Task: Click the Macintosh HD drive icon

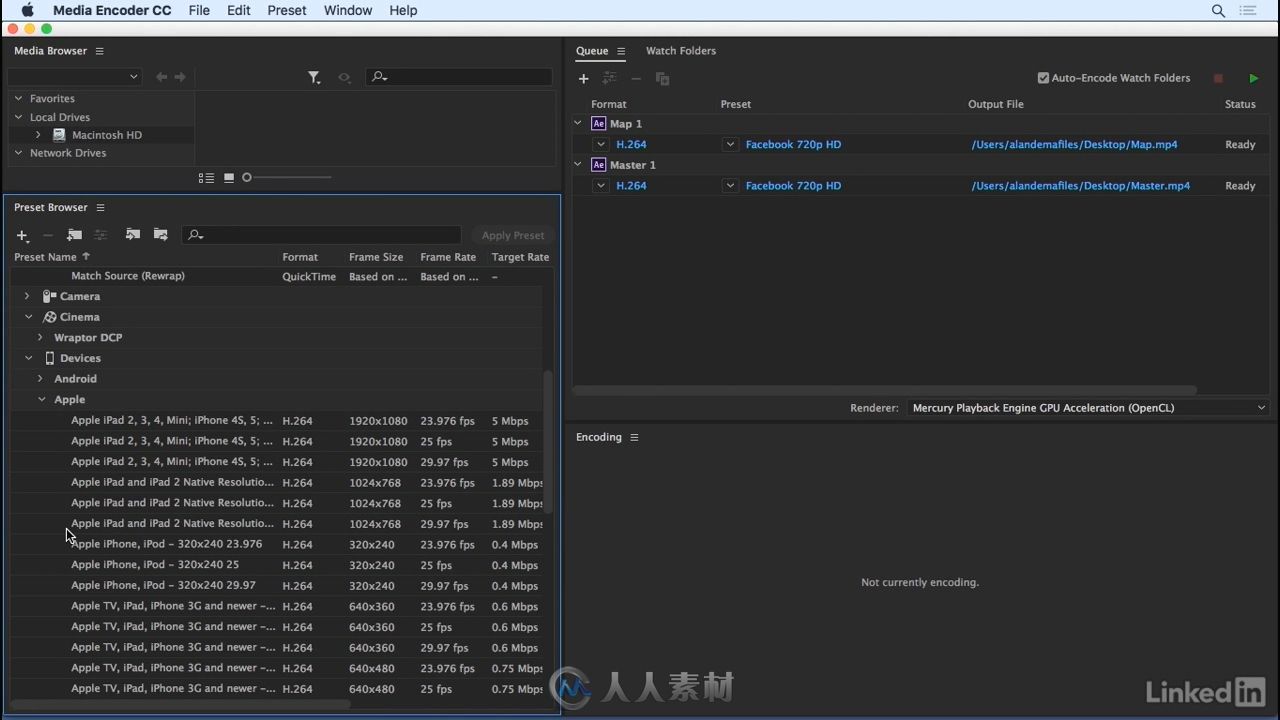Action: pos(59,135)
